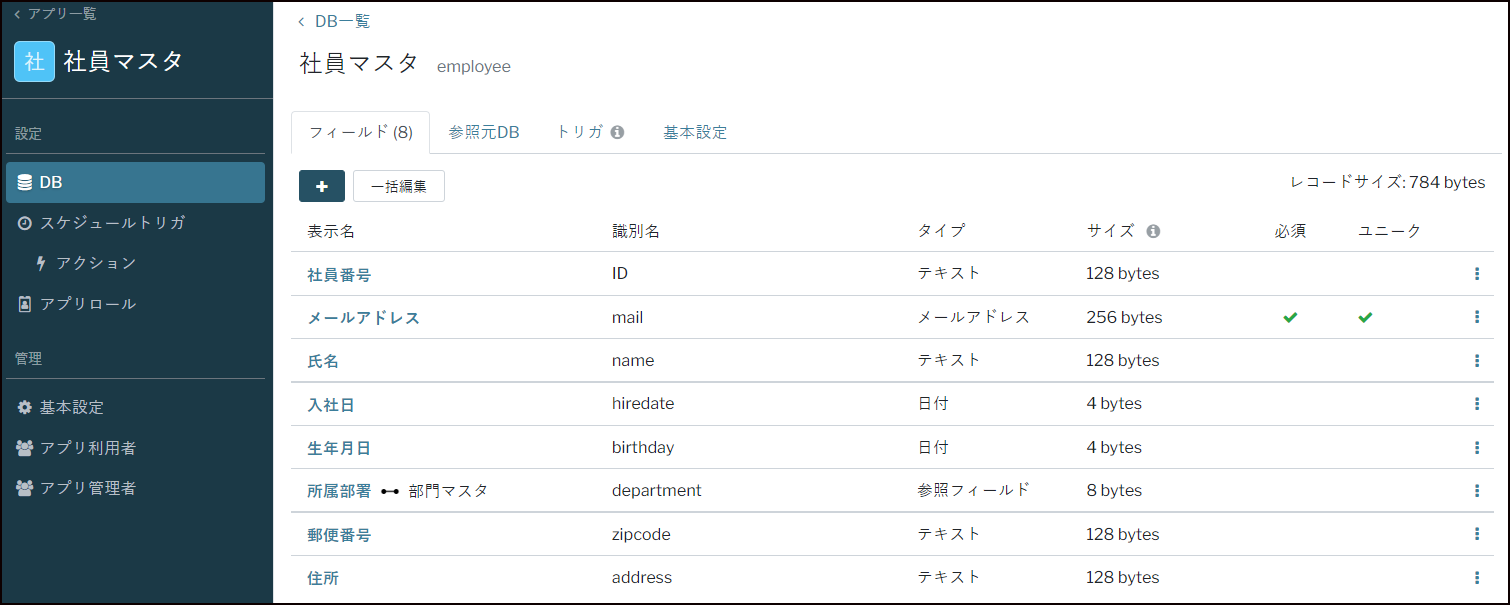1510x605 pixels.
Task: Click the info icon beside サイズ header
Action: click(1153, 231)
